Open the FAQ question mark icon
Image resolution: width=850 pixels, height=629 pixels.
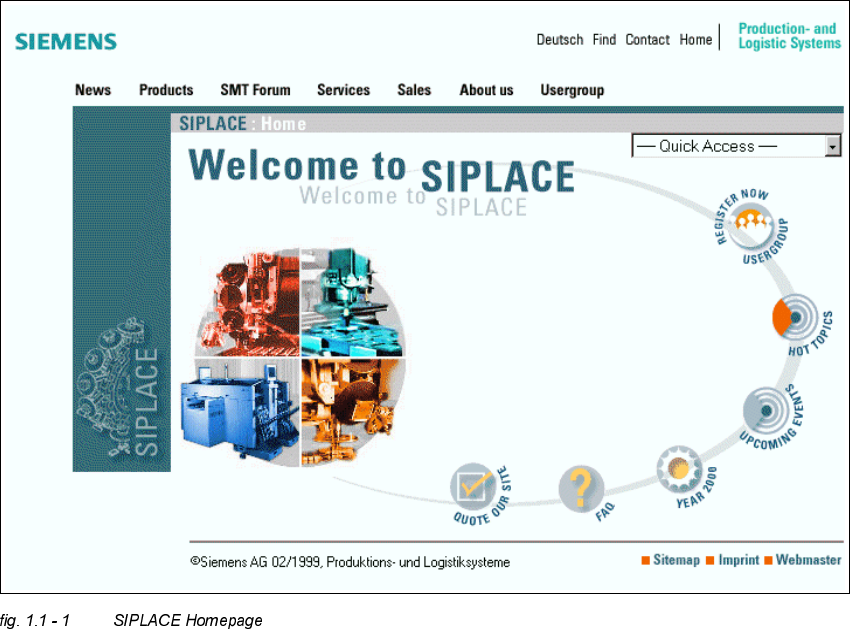click(x=581, y=489)
